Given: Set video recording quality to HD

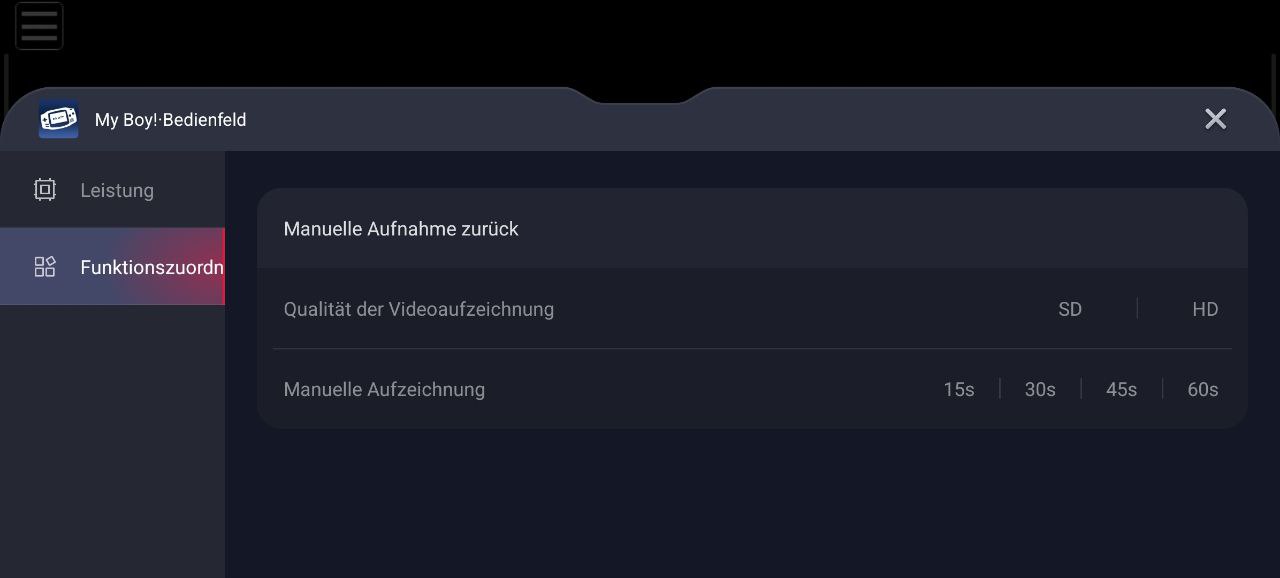Looking at the screenshot, I should click(x=1204, y=309).
